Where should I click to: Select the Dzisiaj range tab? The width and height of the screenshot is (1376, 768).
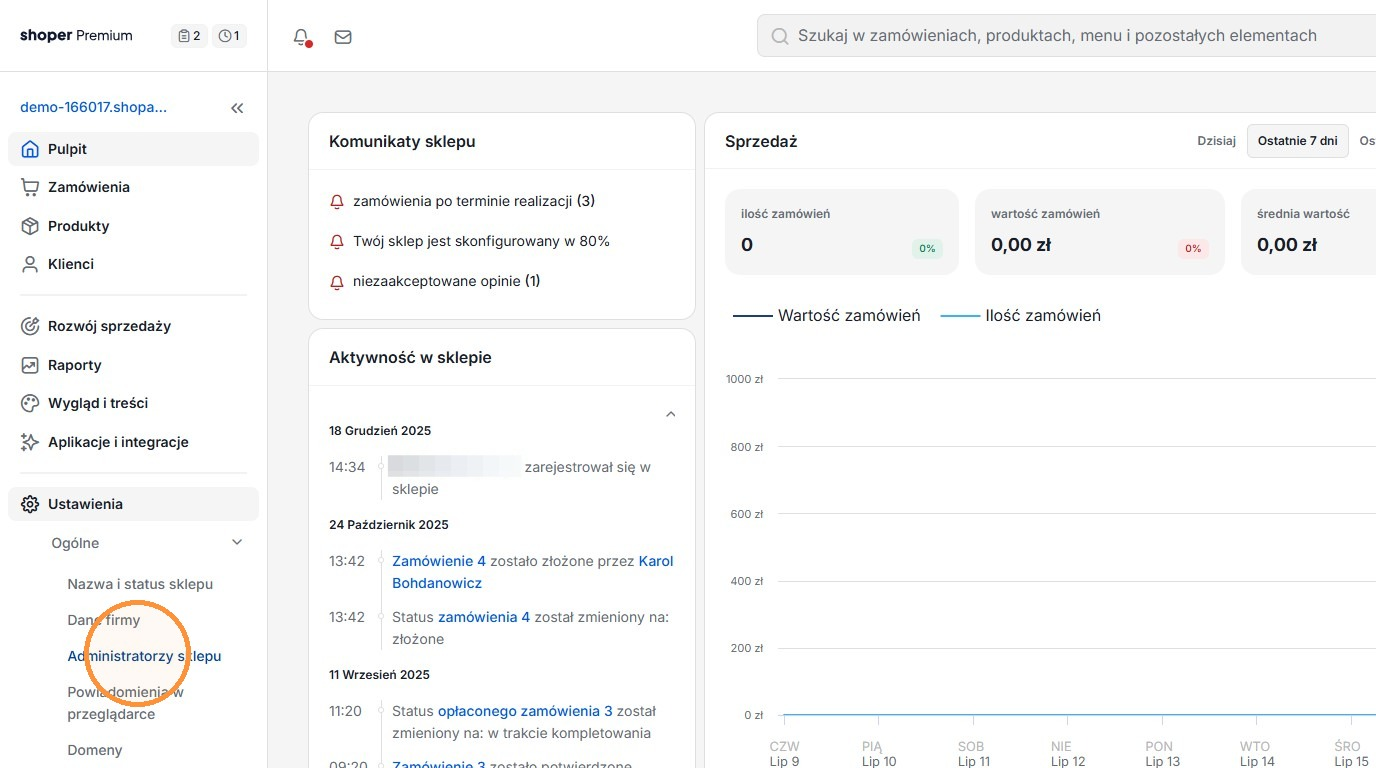click(x=1217, y=141)
